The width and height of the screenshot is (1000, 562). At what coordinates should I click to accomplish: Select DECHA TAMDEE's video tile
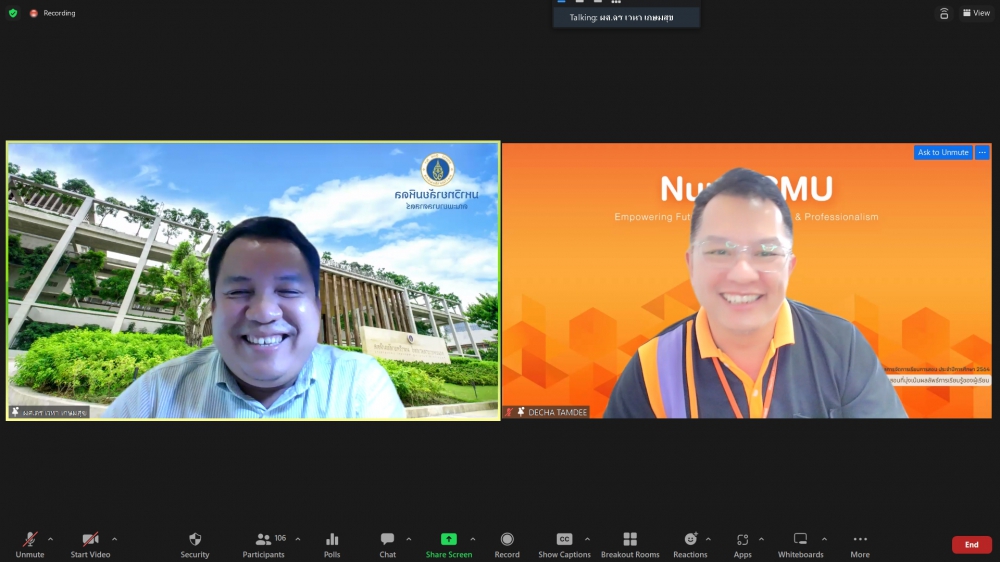tap(745, 280)
